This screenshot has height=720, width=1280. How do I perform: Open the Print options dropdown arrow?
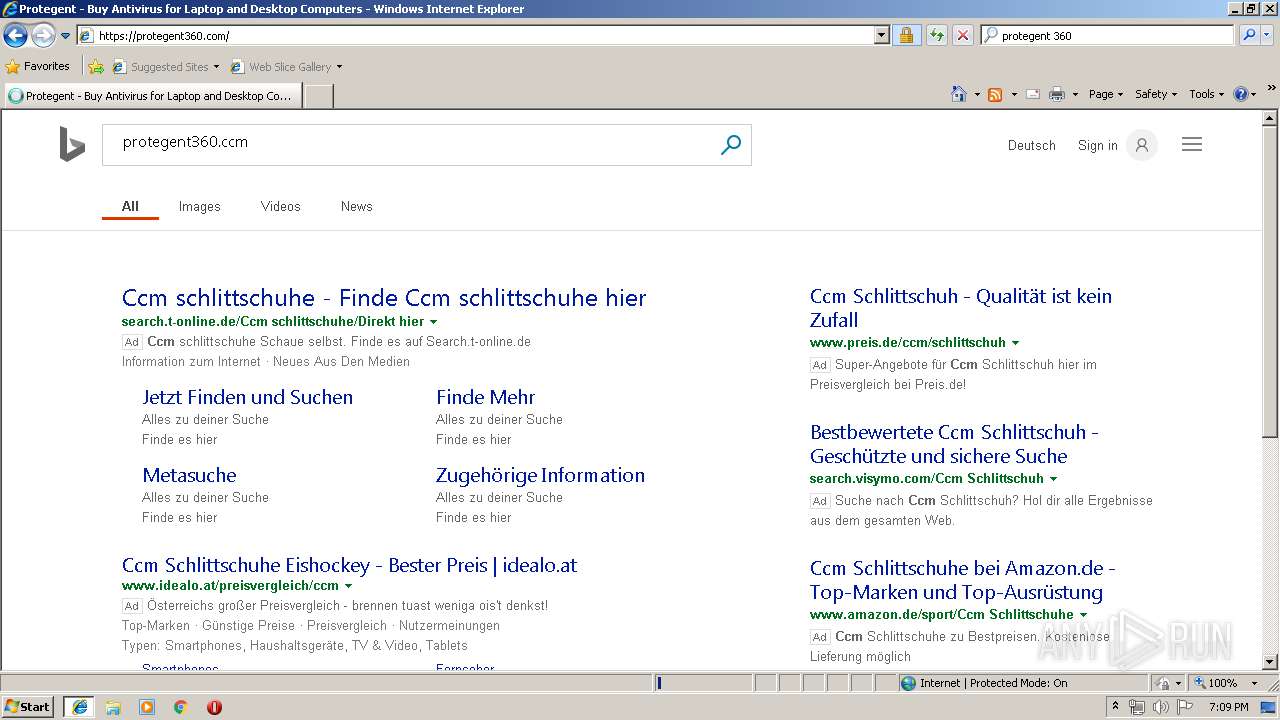[x=1075, y=94]
